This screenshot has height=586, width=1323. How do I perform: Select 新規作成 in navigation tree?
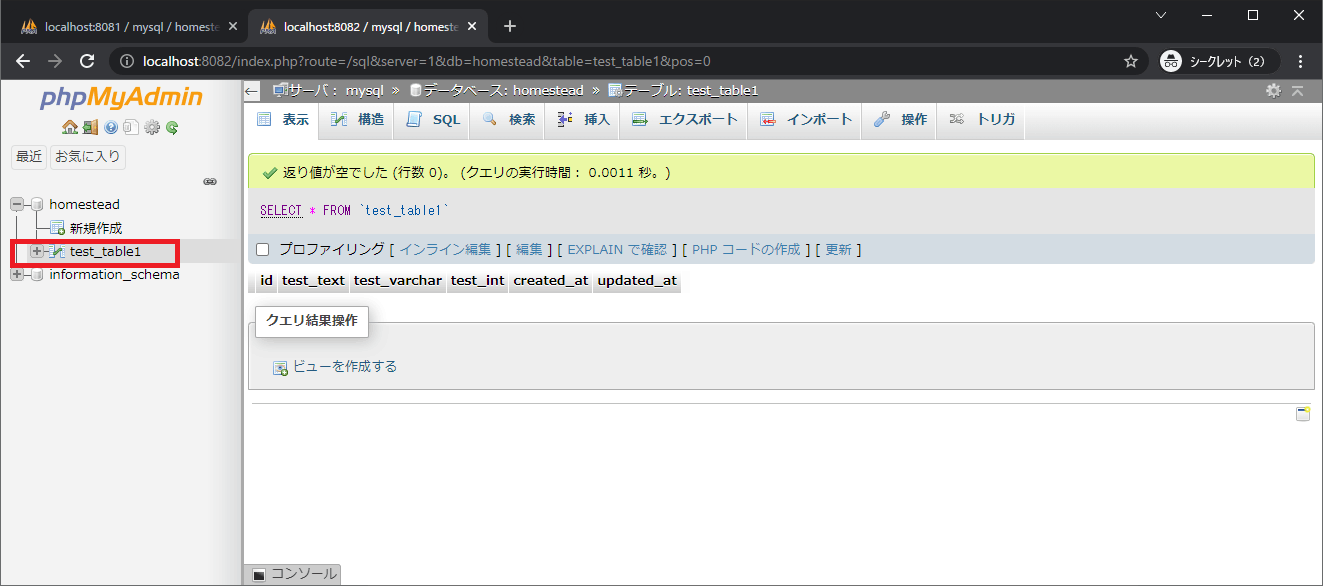tap(96, 228)
